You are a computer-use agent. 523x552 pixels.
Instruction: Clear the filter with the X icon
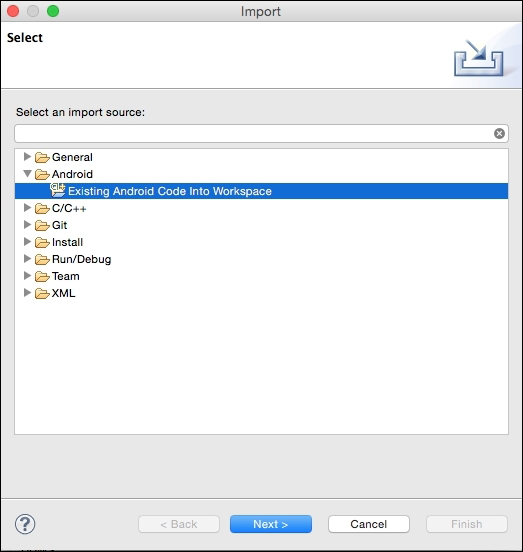(x=499, y=133)
